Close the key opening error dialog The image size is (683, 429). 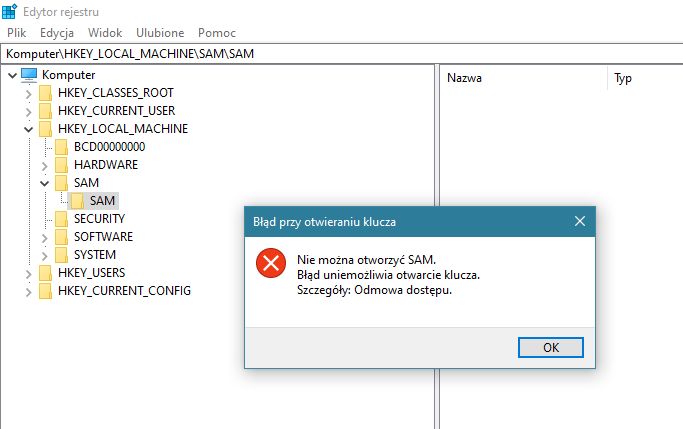(x=580, y=221)
